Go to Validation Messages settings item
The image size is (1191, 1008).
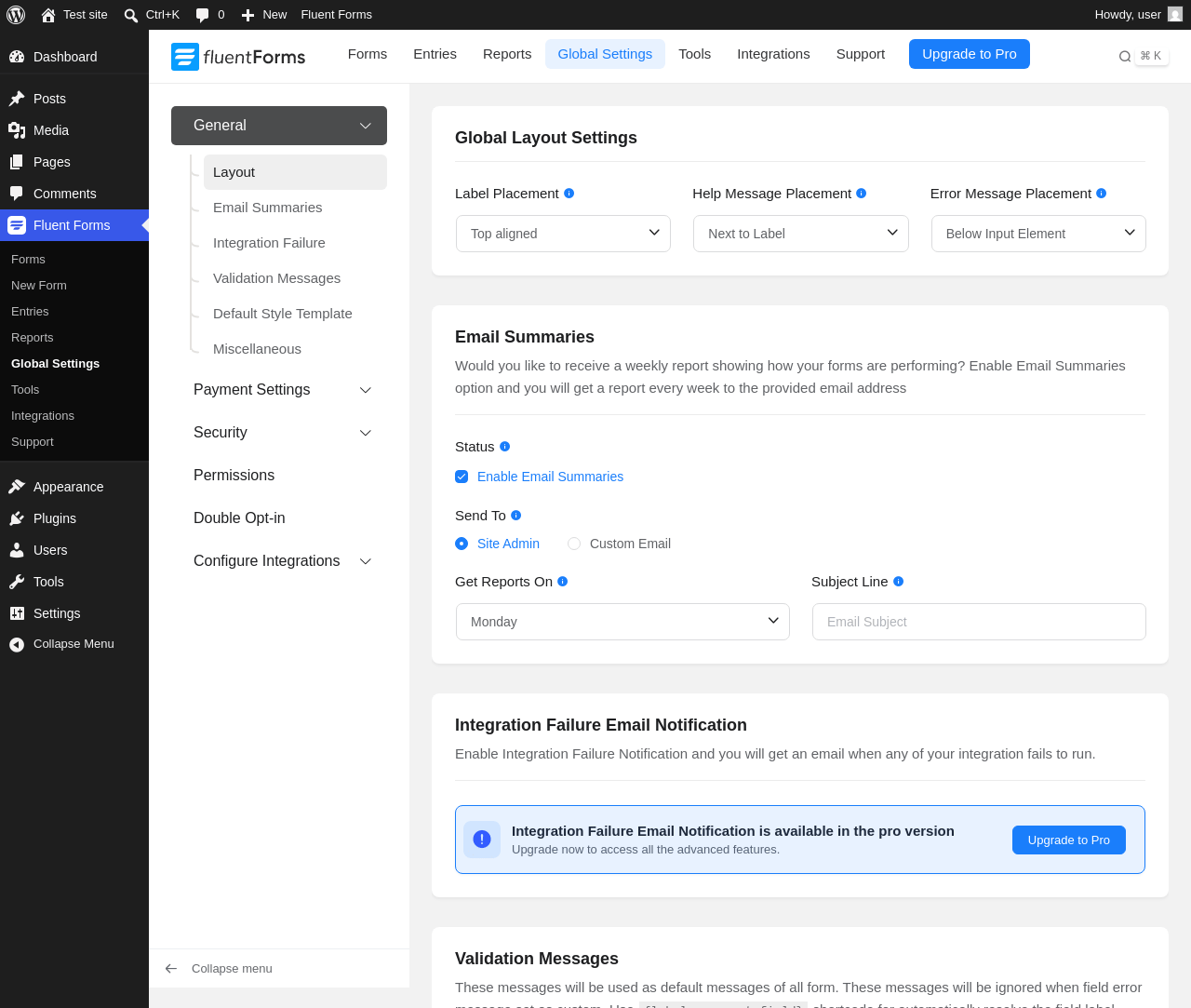click(x=295, y=278)
